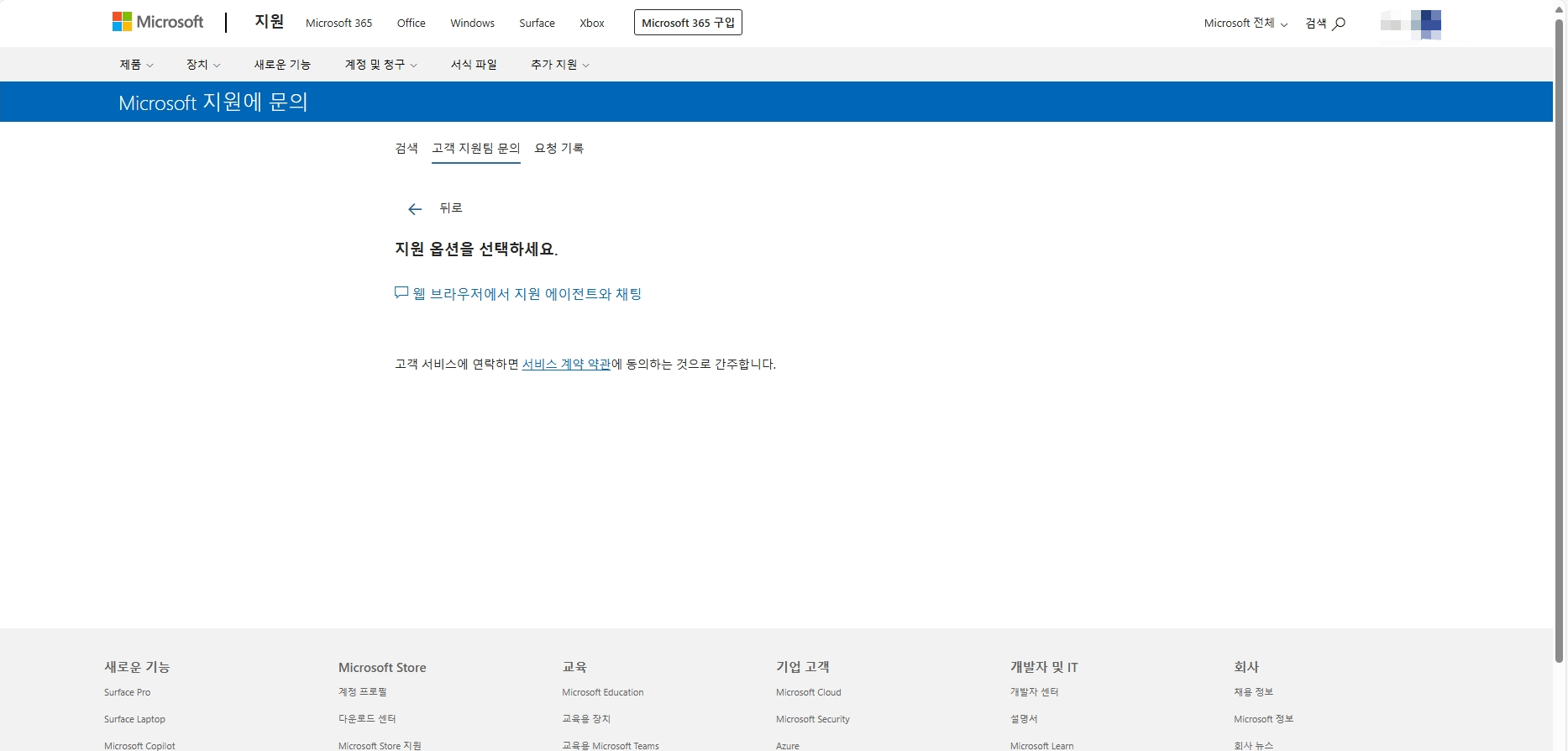Viewport: 1568px width, 751px height.
Task: Switch to the 검색 tab
Action: (406, 148)
